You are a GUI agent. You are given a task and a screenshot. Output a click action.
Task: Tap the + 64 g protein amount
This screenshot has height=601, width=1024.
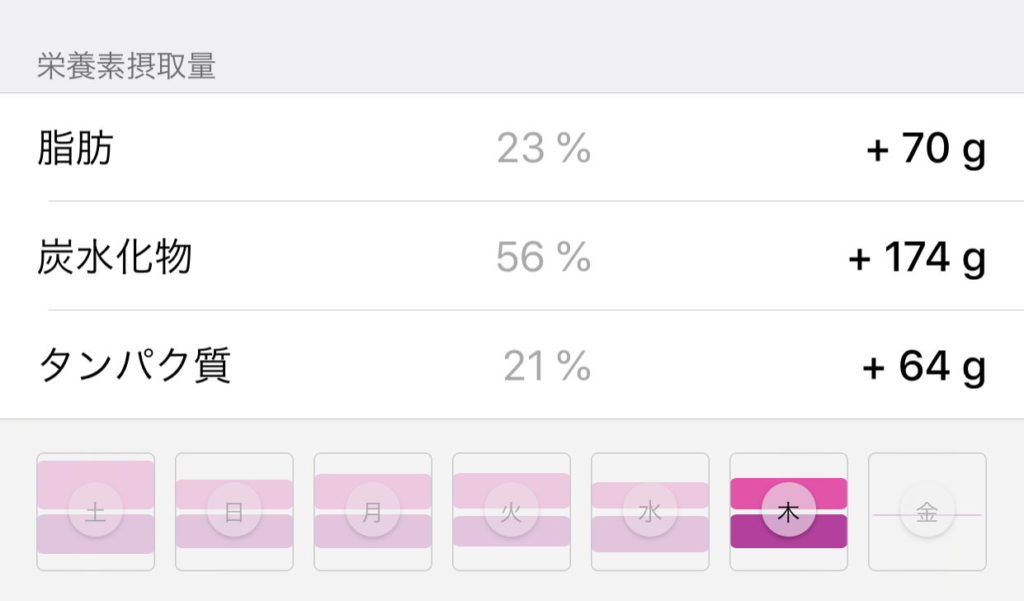click(923, 366)
